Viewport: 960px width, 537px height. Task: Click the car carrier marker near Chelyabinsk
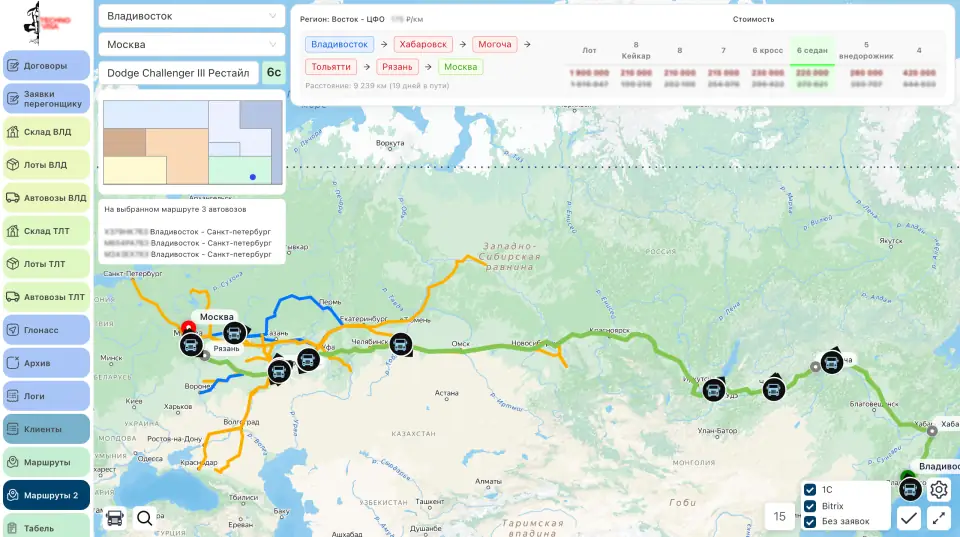(x=401, y=344)
